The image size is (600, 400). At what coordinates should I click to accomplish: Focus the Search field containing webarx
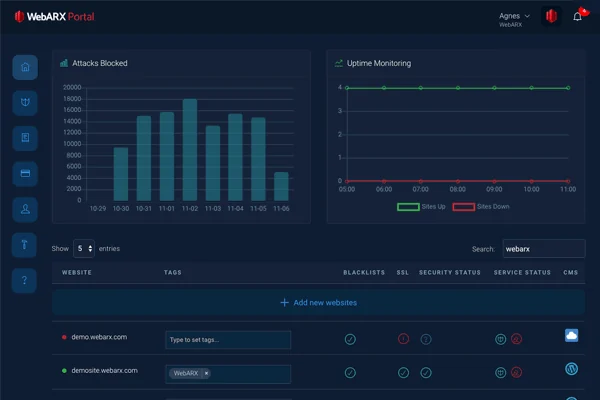click(544, 249)
